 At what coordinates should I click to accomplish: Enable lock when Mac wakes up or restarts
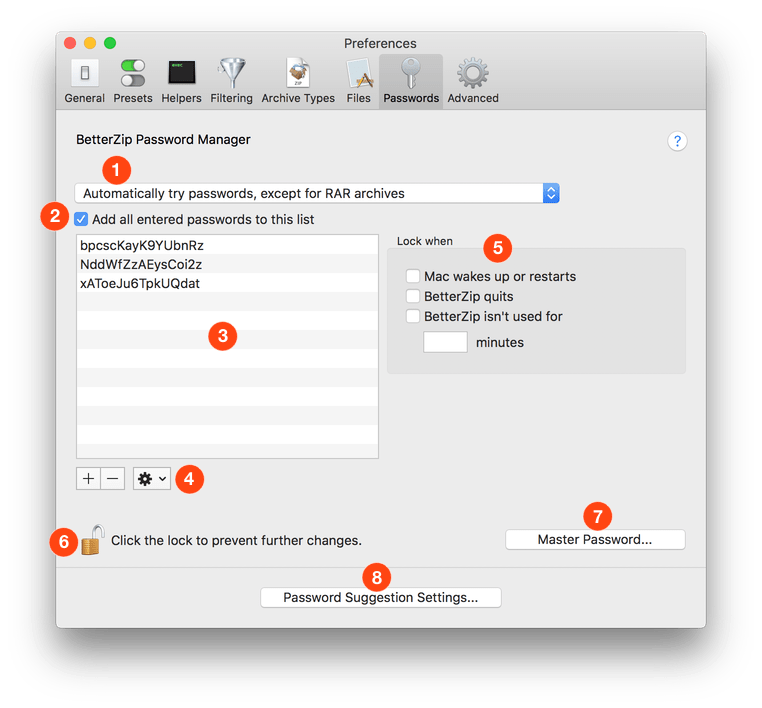pyautogui.click(x=413, y=276)
